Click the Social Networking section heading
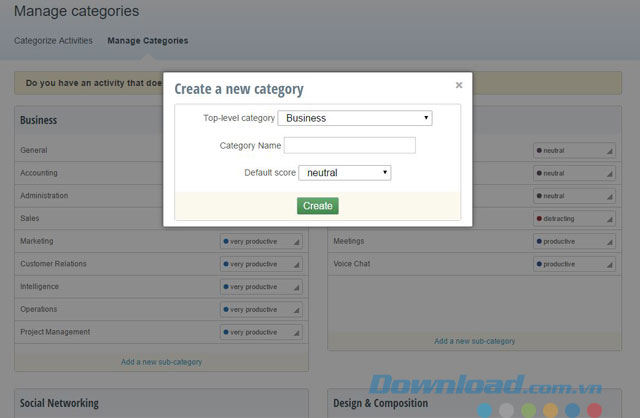This screenshot has width=640, height=418. [x=59, y=403]
